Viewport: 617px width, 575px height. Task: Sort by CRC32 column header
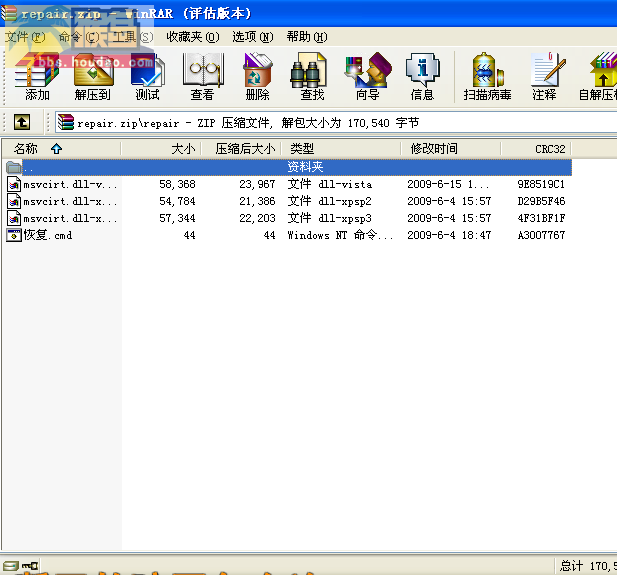536,149
